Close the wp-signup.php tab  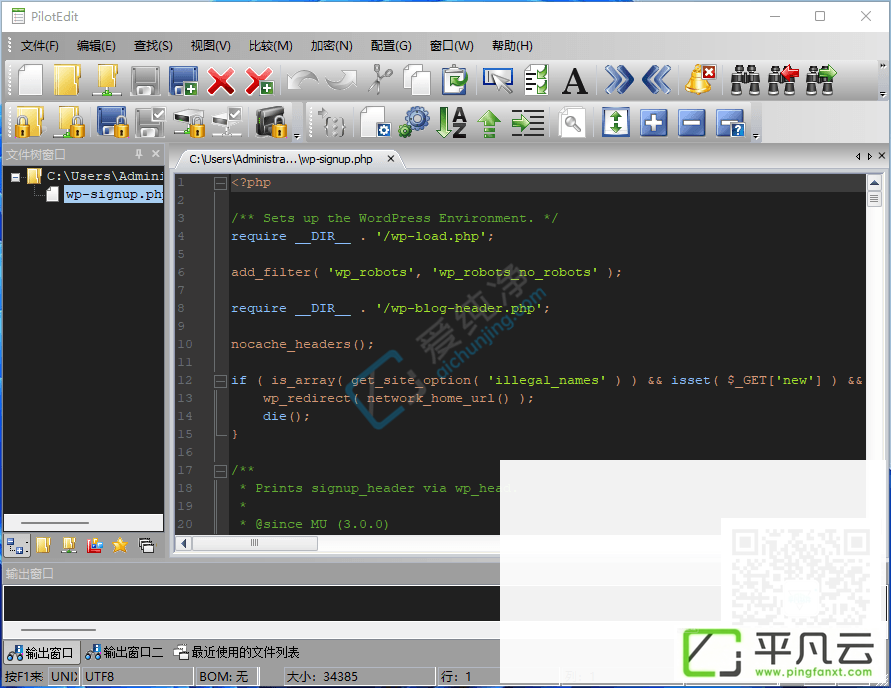click(x=390, y=159)
